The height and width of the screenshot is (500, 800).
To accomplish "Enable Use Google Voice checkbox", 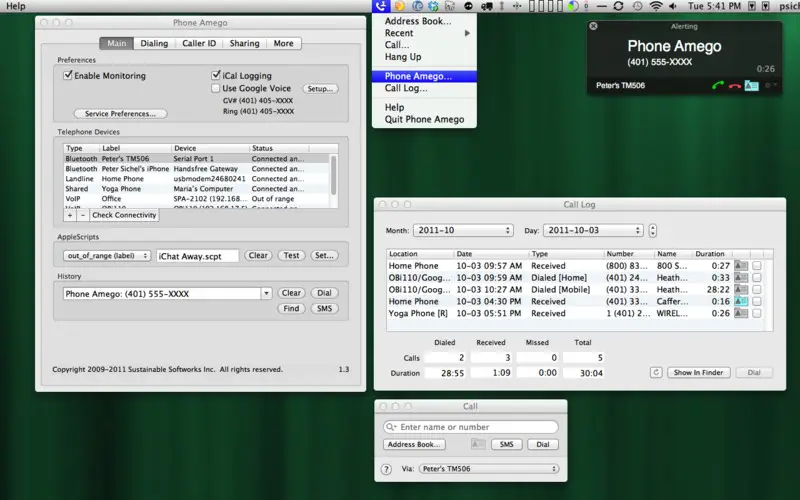I will click(216, 88).
